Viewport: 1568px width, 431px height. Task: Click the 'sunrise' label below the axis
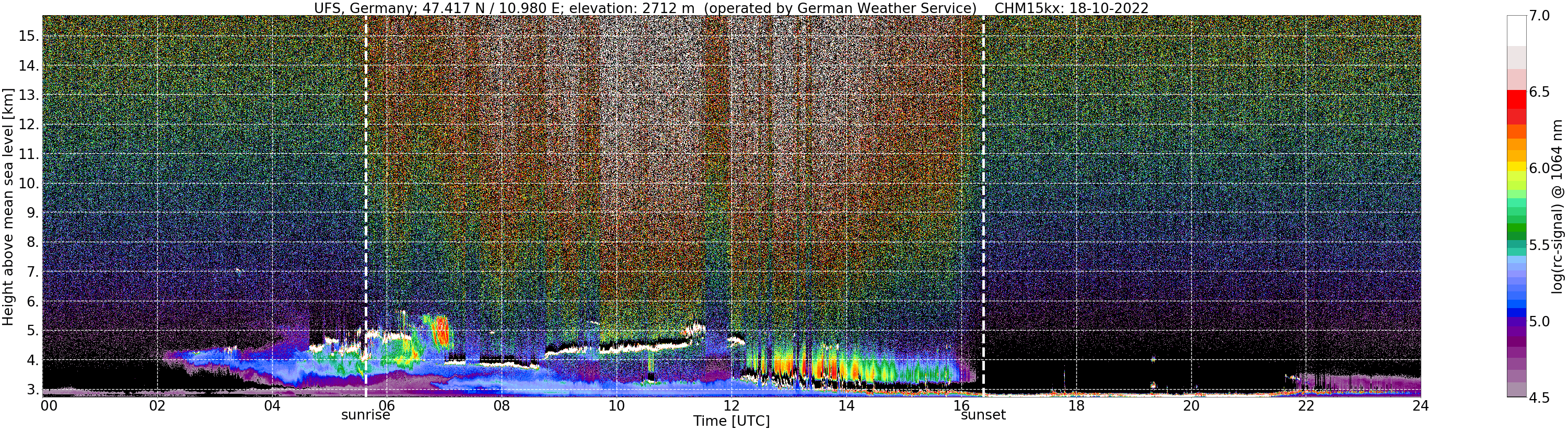[x=365, y=415]
